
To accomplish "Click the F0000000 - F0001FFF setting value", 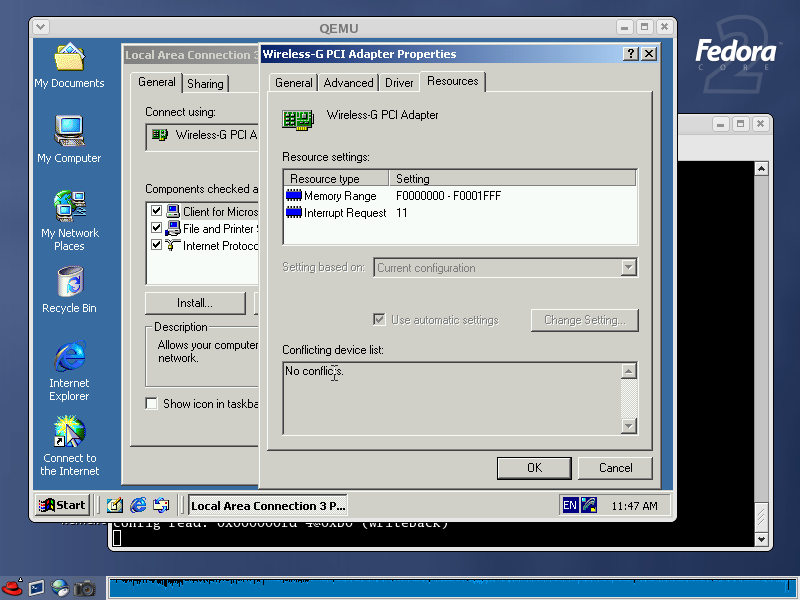I will tap(448, 195).
